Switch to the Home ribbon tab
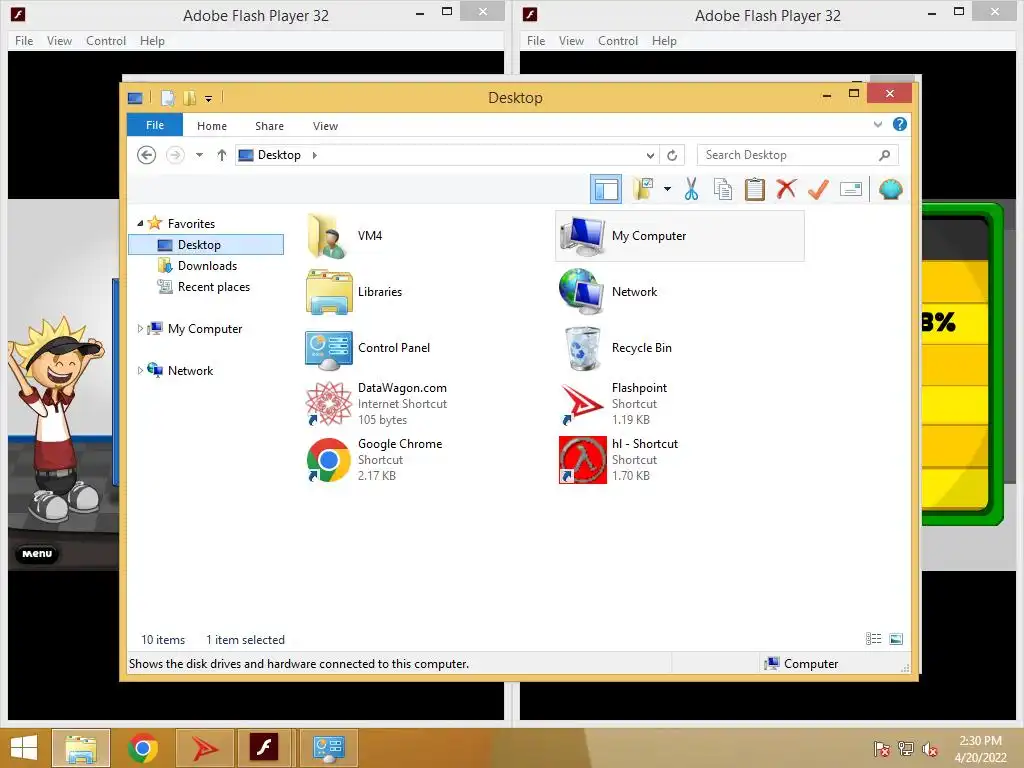The height and width of the screenshot is (768, 1024). click(x=212, y=126)
